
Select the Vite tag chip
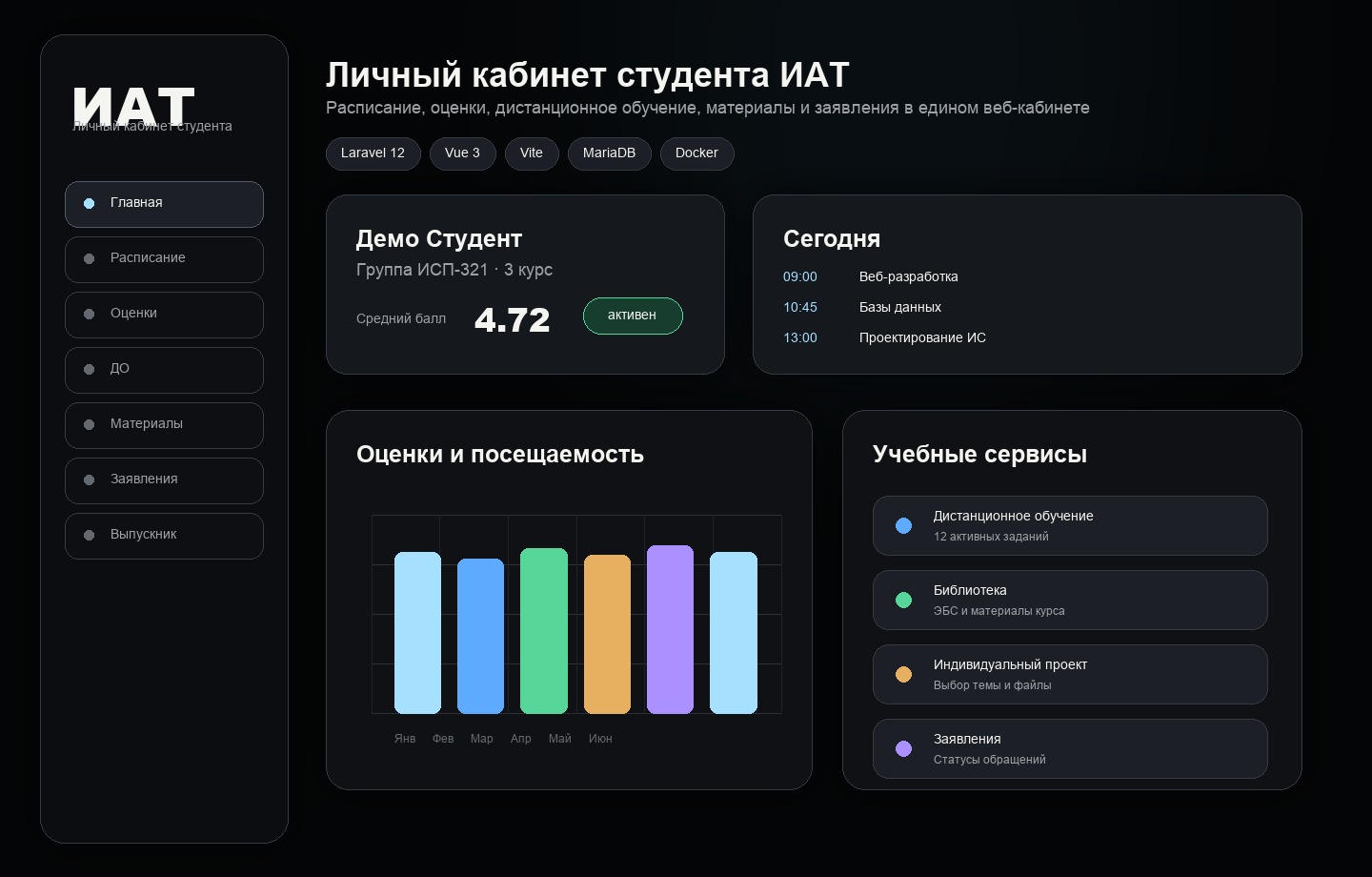pos(532,153)
